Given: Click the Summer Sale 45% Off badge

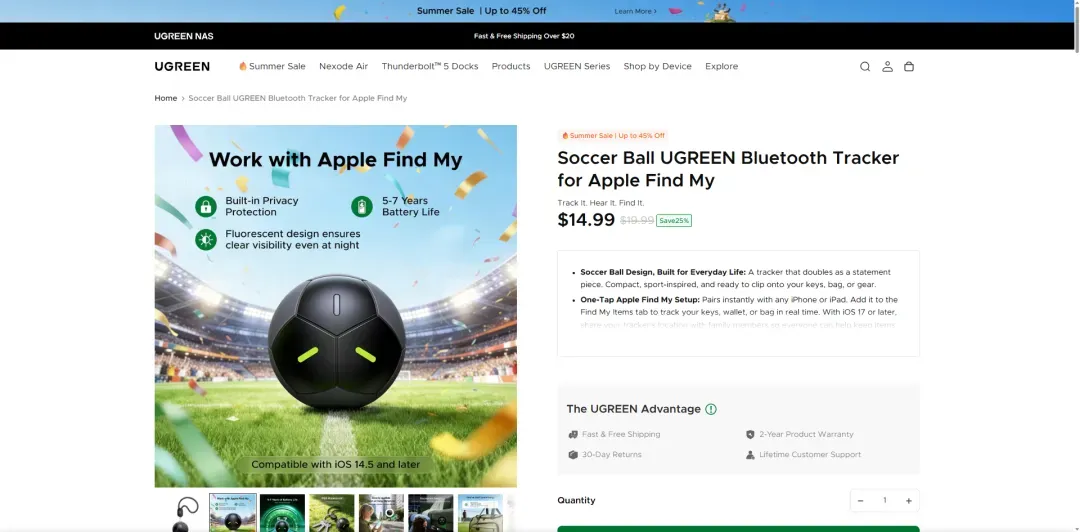Looking at the screenshot, I should coord(613,136).
